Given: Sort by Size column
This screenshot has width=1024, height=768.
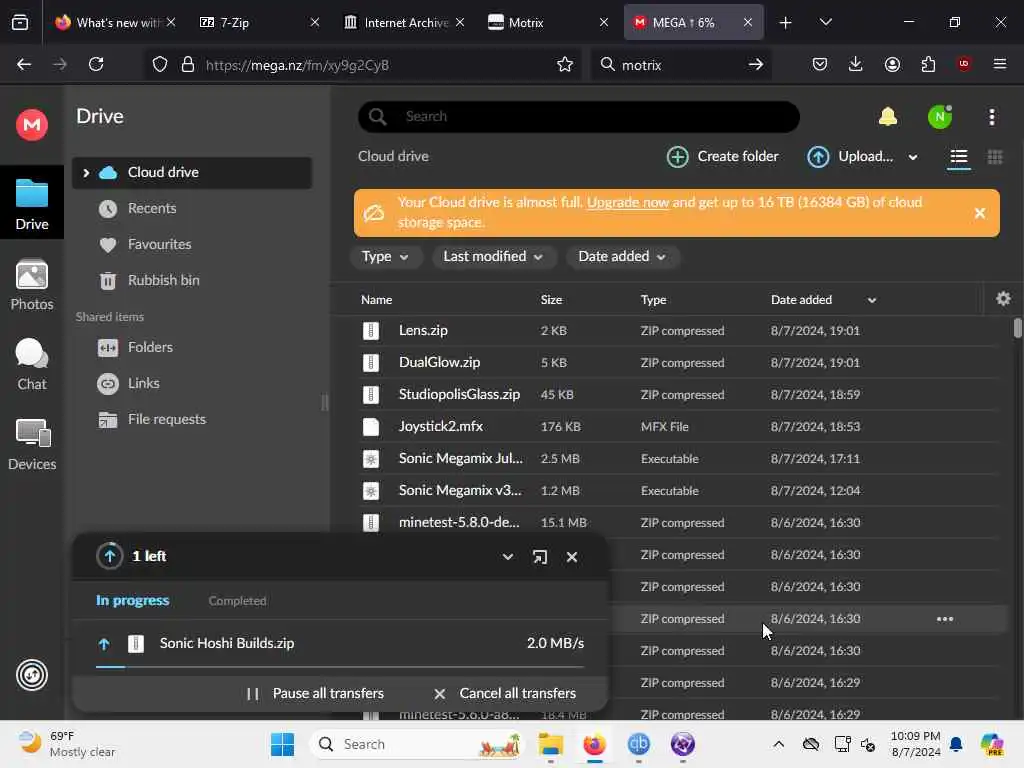Looking at the screenshot, I should click(551, 300).
